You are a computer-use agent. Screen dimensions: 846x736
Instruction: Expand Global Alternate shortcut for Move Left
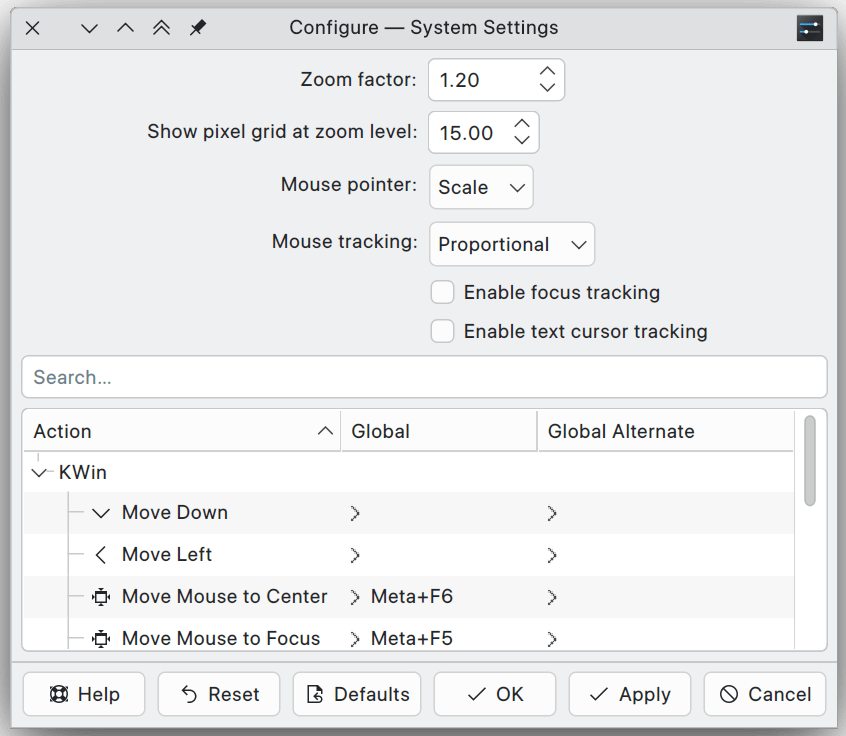pyautogui.click(x=551, y=555)
